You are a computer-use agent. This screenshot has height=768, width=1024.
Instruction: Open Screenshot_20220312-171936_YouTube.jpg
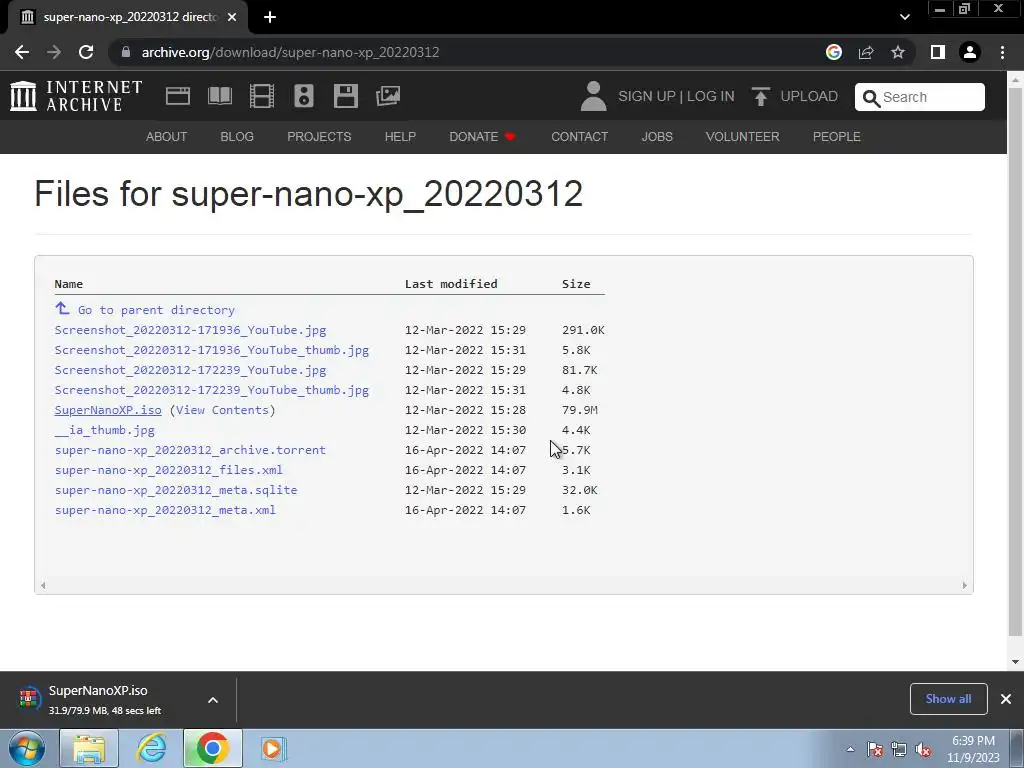tap(191, 330)
